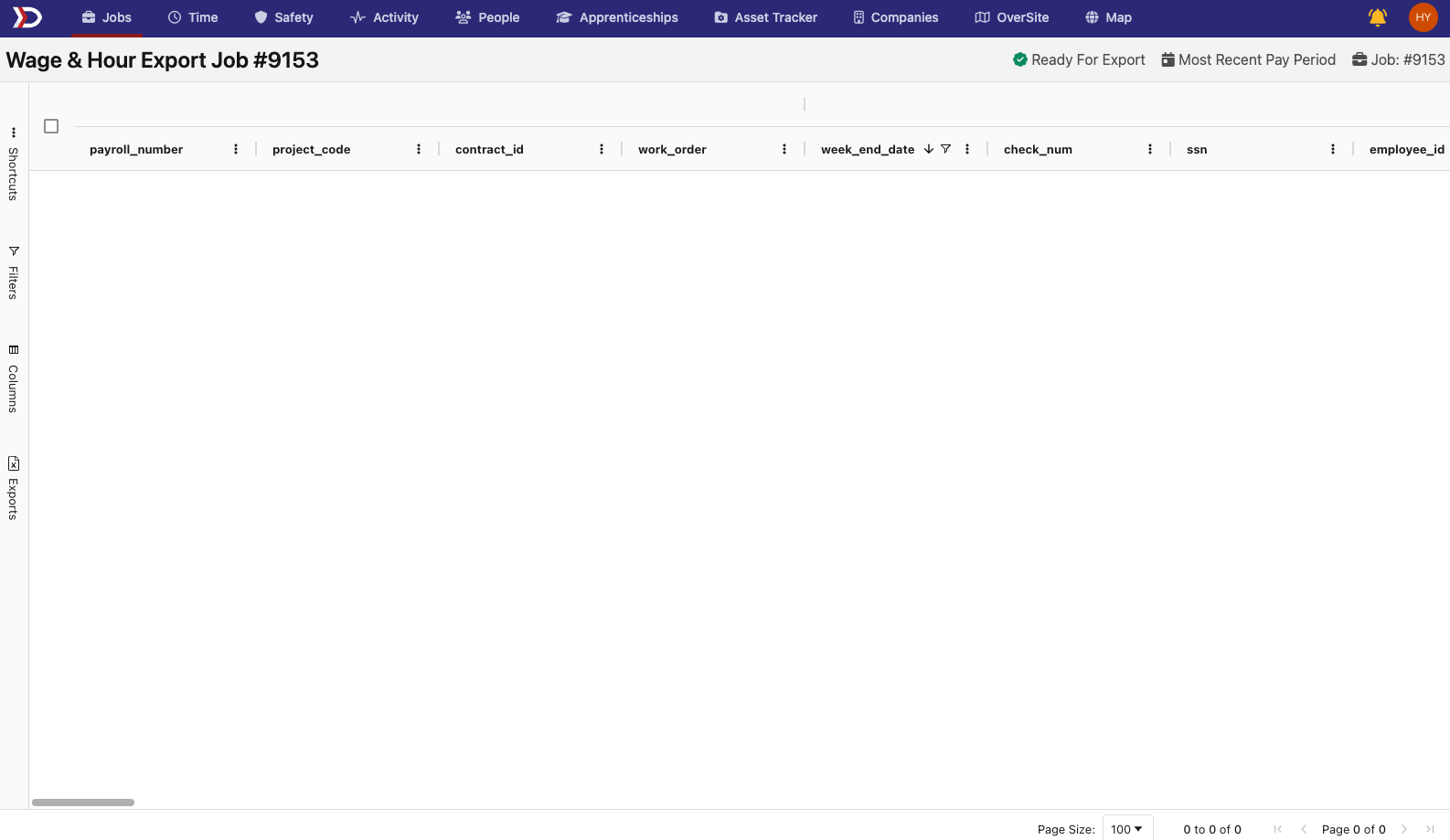
Task: Open the Filters side panel
Action: (14, 272)
